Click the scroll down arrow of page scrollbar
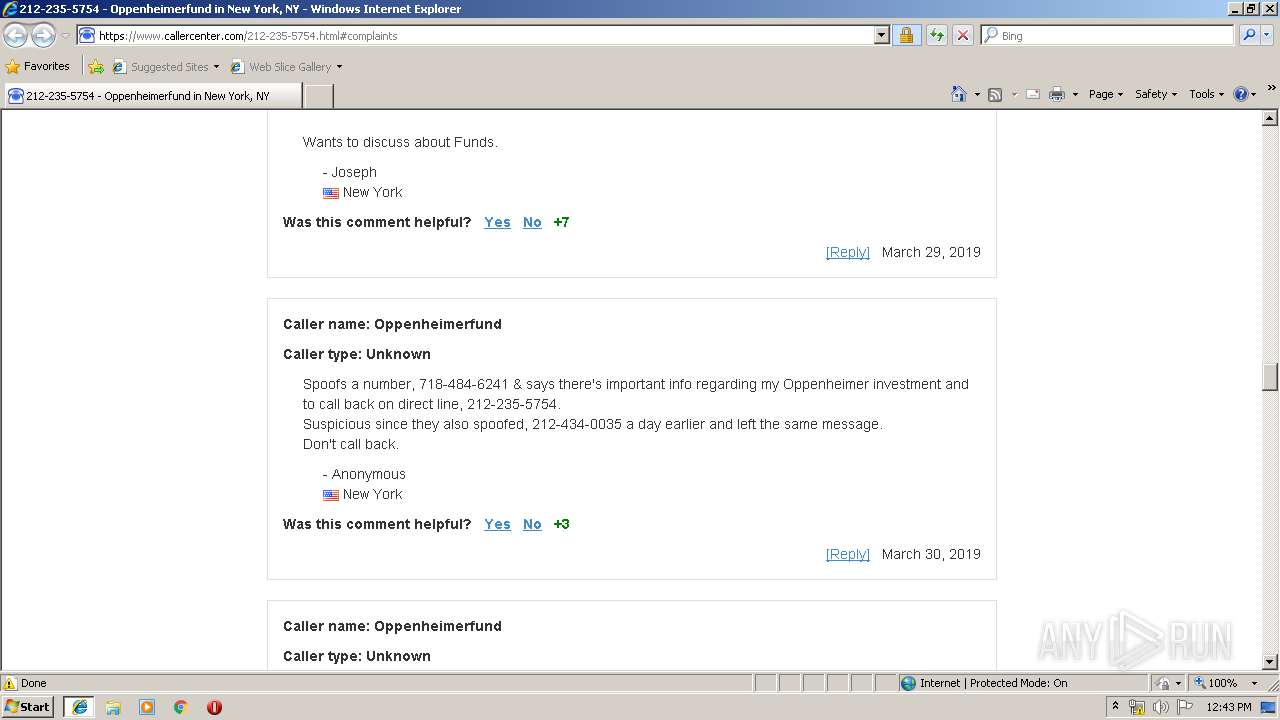This screenshot has width=1280, height=720. pos(1270,662)
